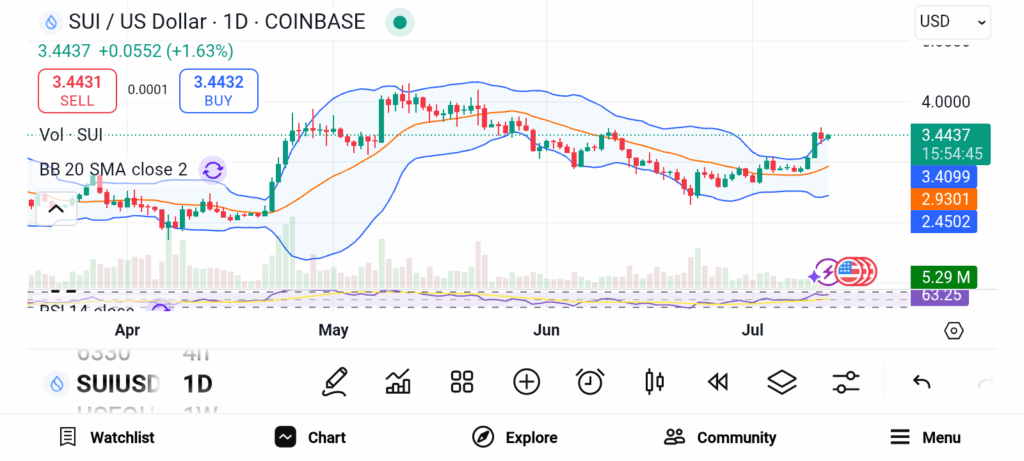This screenshot has height=461, width=1024.
Task: Toggle the green market status indicator
Action: [x=400, y=23]
